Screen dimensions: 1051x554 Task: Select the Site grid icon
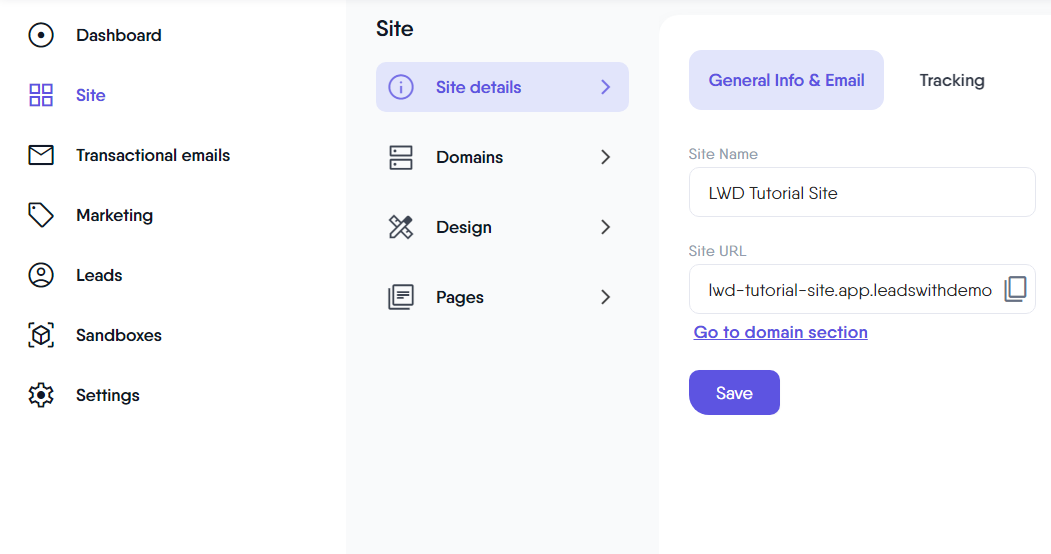(41, 95)
